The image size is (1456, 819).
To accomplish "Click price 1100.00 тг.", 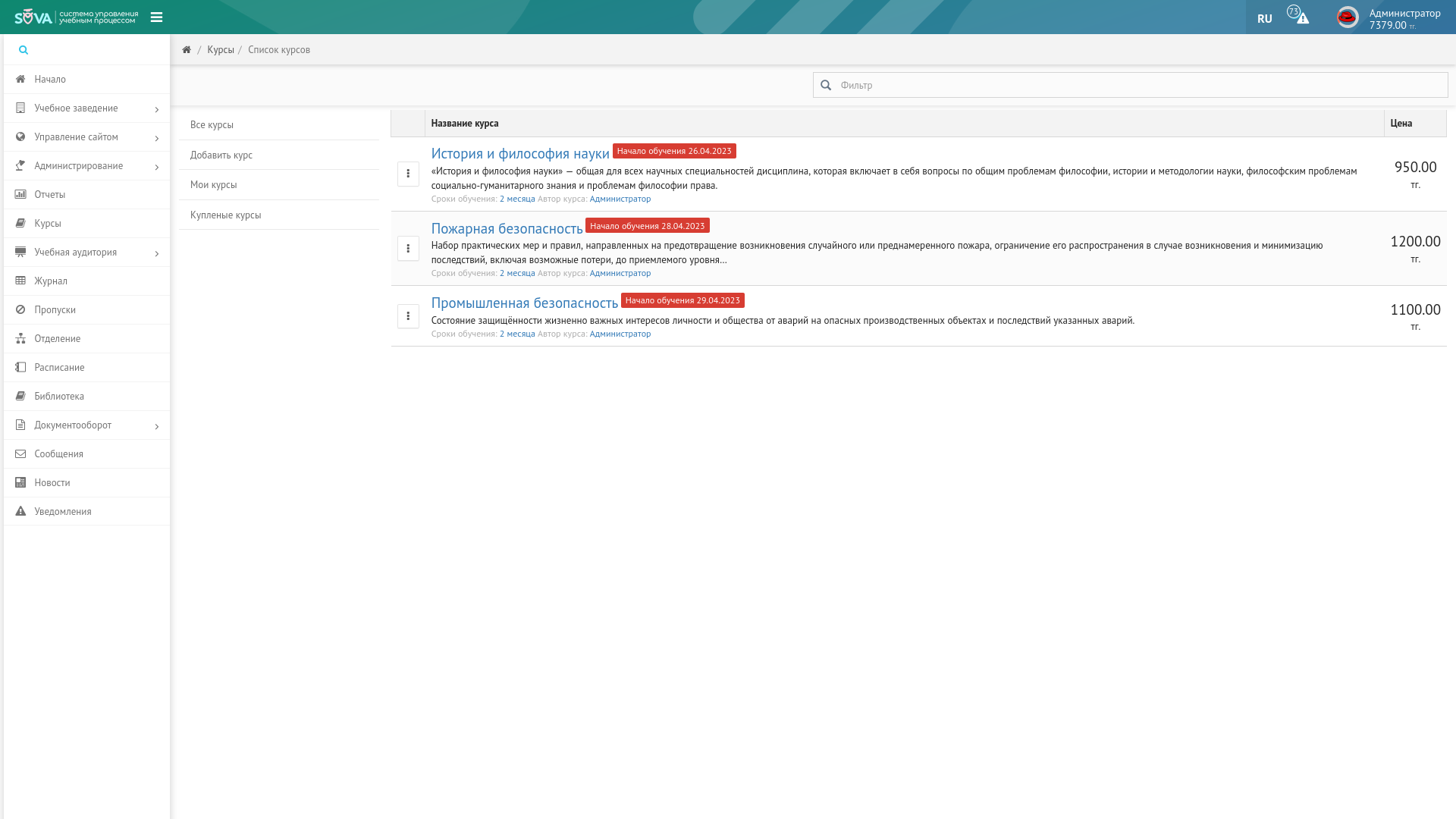I will (1415, 316).
